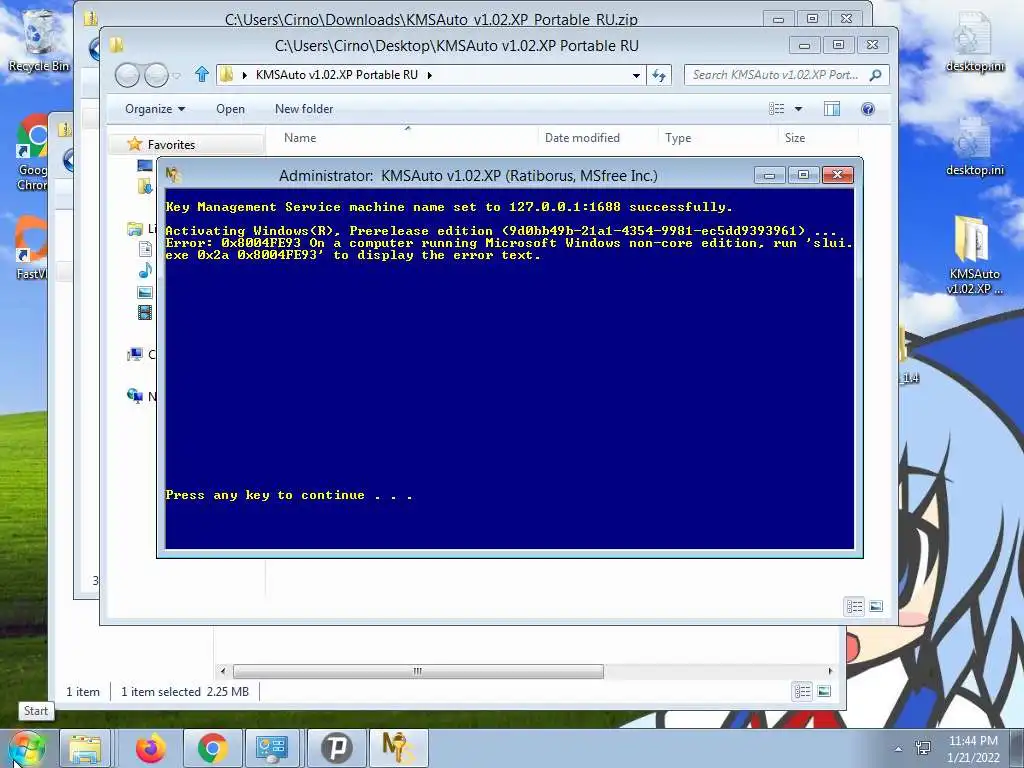Sort by the Type column header
1024x768 pixels.
[678, 138]
